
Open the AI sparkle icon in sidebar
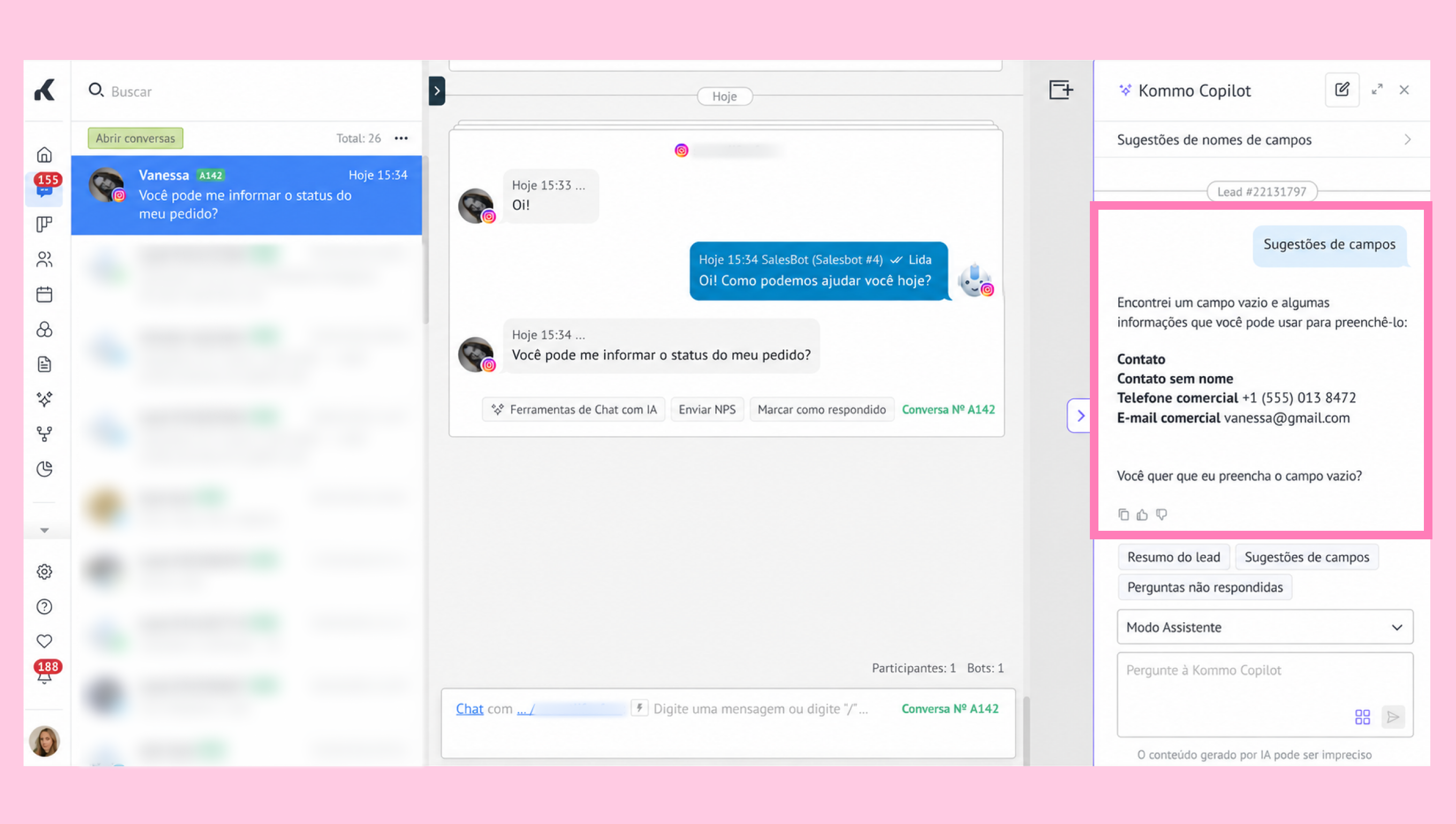pyautogui.click(x=44, y=399)
